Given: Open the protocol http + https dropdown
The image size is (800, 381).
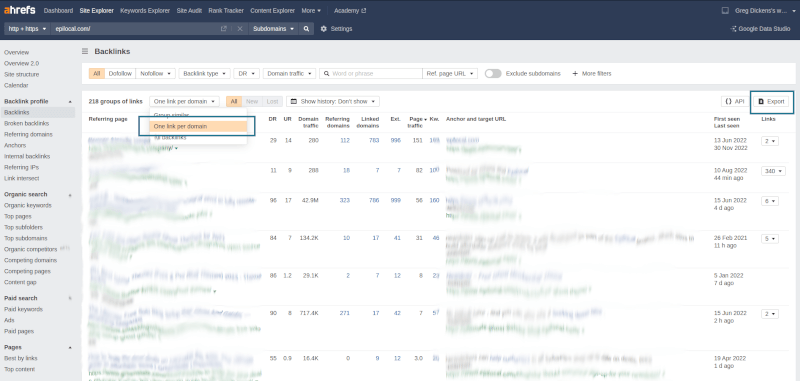Looking at the screenshot, I should point(27,29).
